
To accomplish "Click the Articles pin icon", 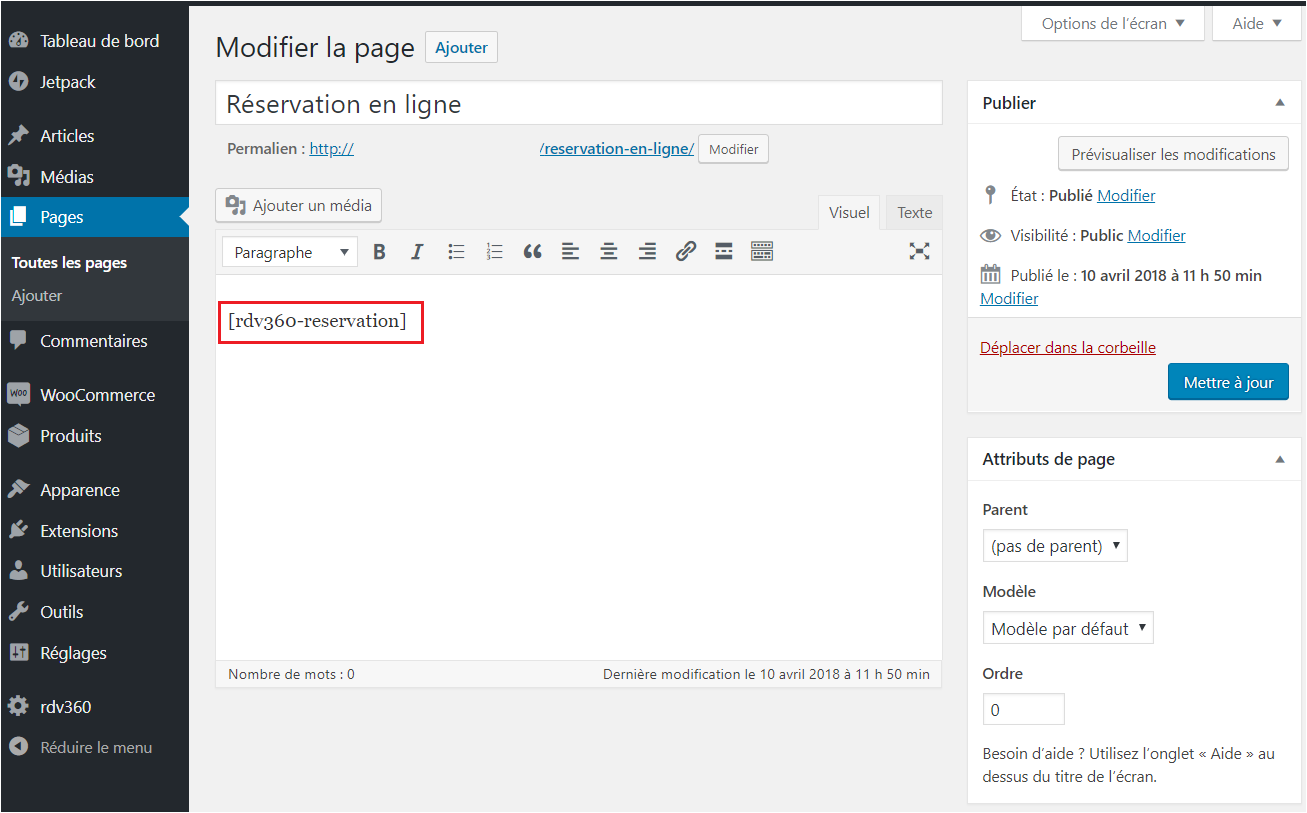I will (x=18, y=136).
